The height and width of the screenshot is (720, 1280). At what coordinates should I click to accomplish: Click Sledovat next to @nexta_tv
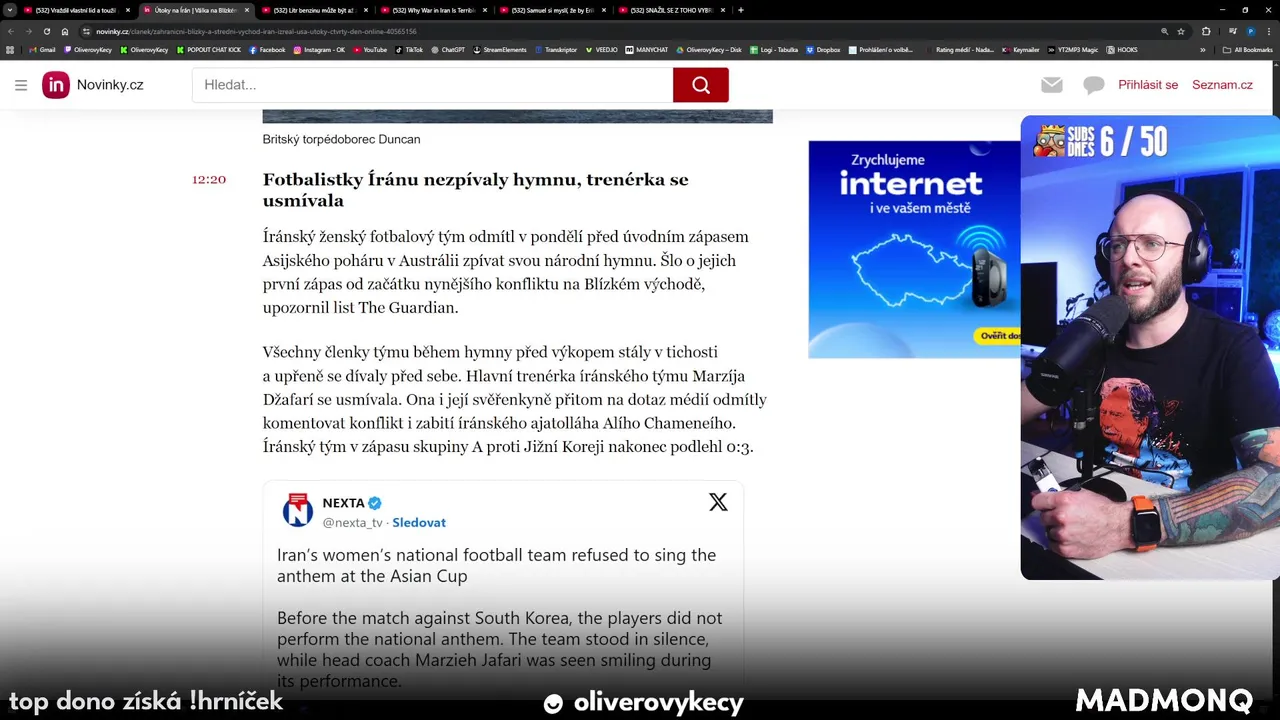[419, 522]
